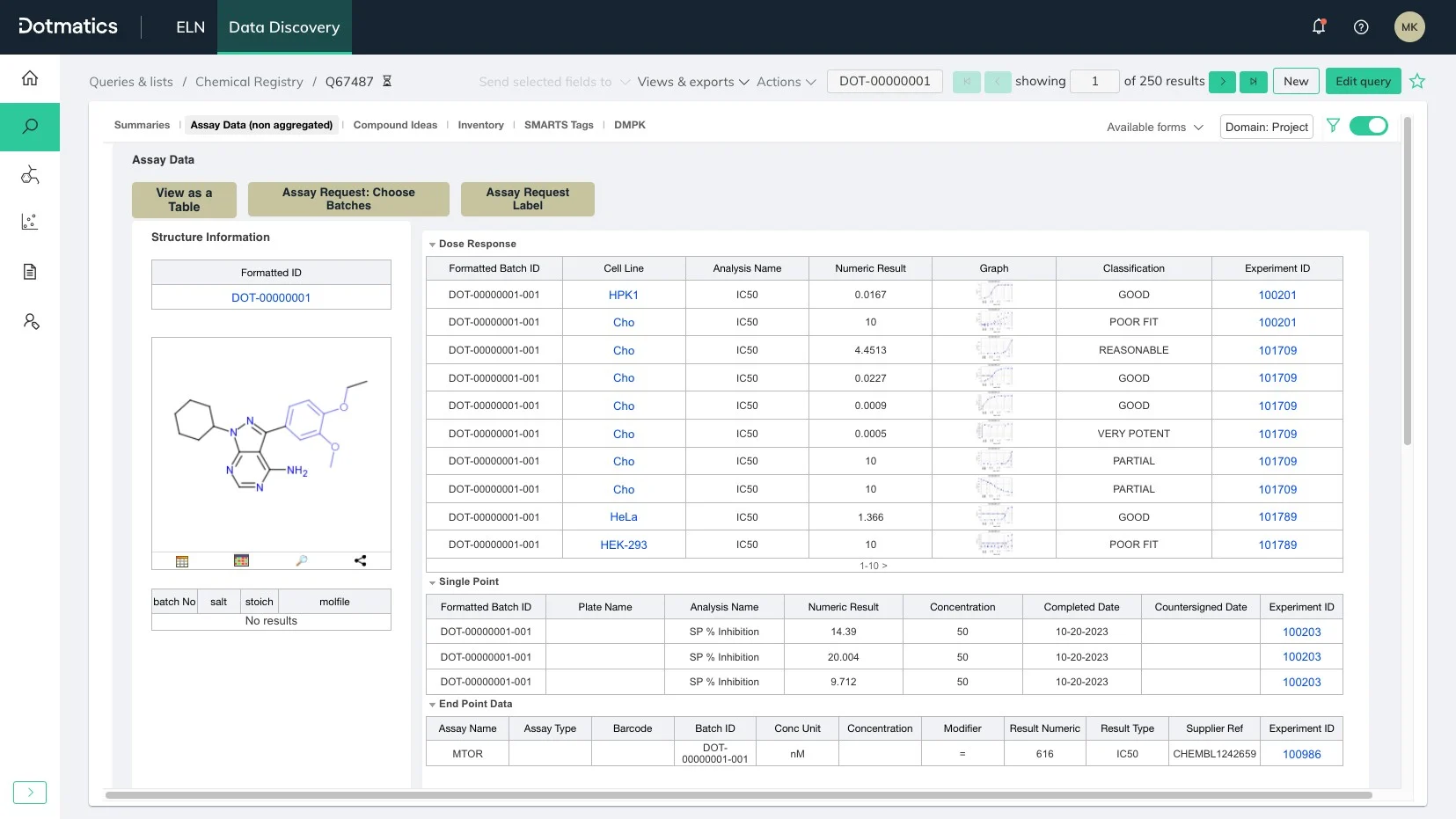Open the notification bell icon
The height and width of the screenshot is (819, 1456).
1318,26
